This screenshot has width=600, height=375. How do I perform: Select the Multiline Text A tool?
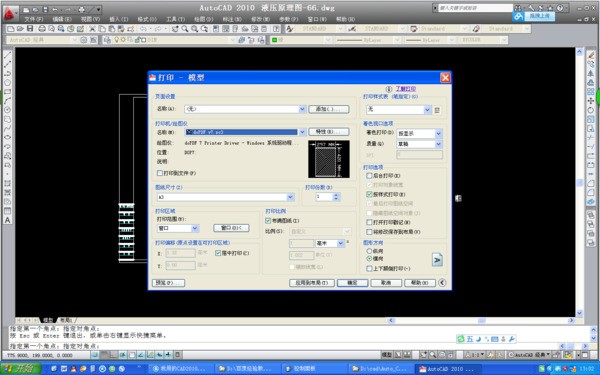tap(7, 220)
